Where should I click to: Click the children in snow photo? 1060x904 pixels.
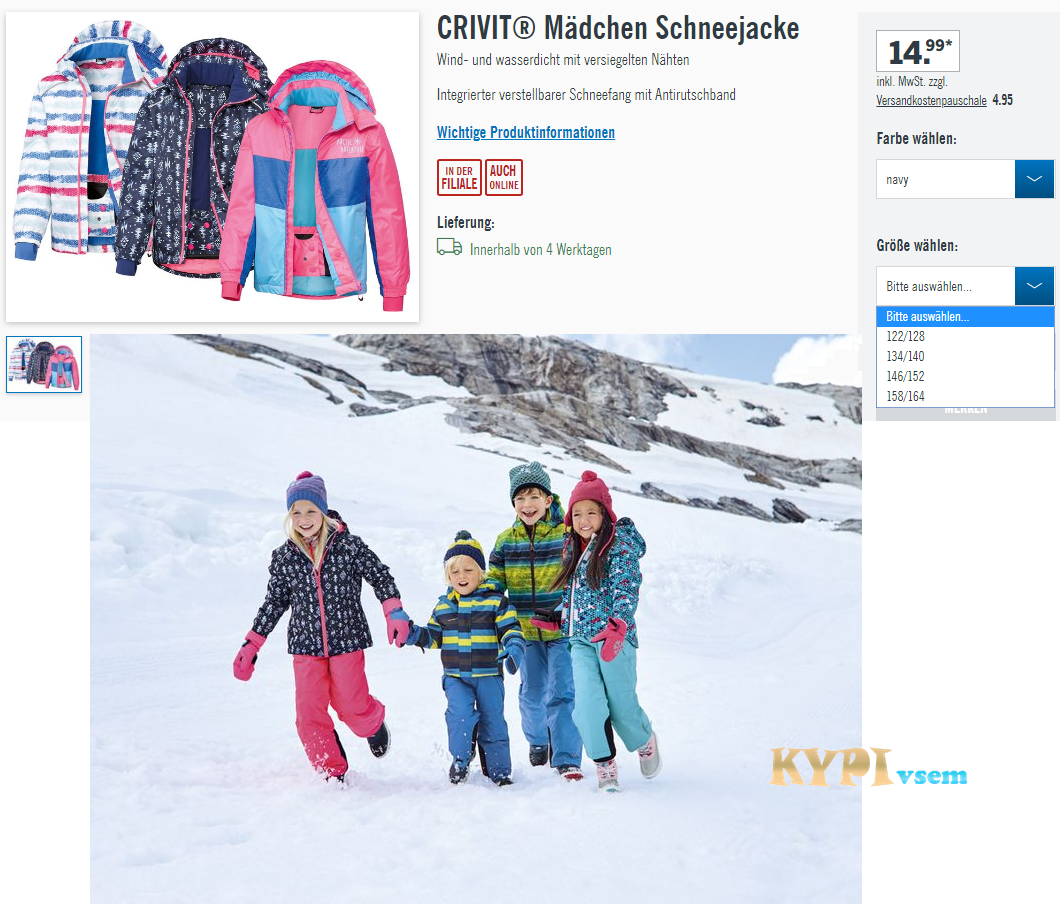tap(476, 619)
